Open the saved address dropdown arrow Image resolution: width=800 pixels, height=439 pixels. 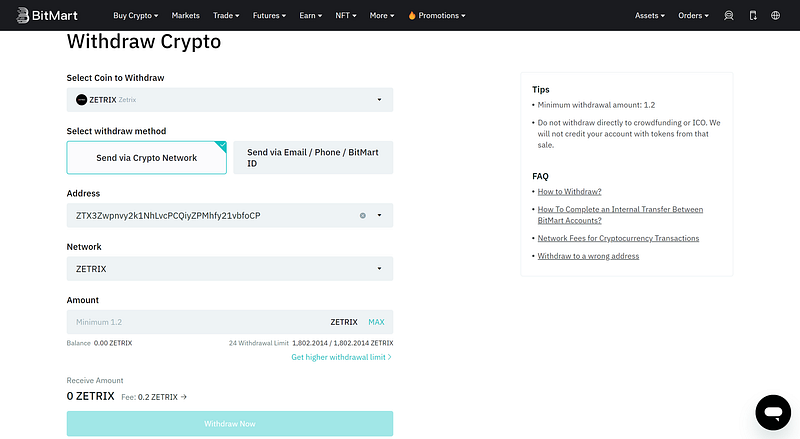click(x=379, y=215)
